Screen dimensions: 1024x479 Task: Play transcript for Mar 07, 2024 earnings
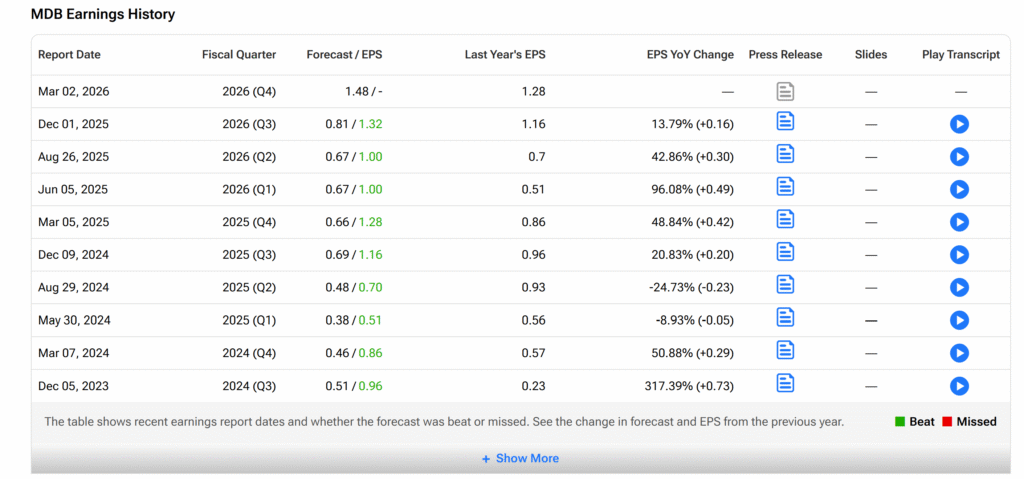(x=959, y=353)
